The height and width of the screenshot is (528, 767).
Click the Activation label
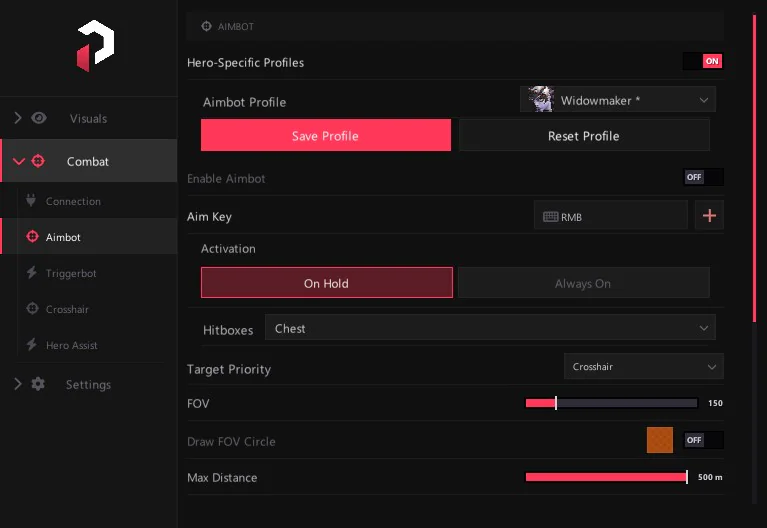click(x=228, y=249)
